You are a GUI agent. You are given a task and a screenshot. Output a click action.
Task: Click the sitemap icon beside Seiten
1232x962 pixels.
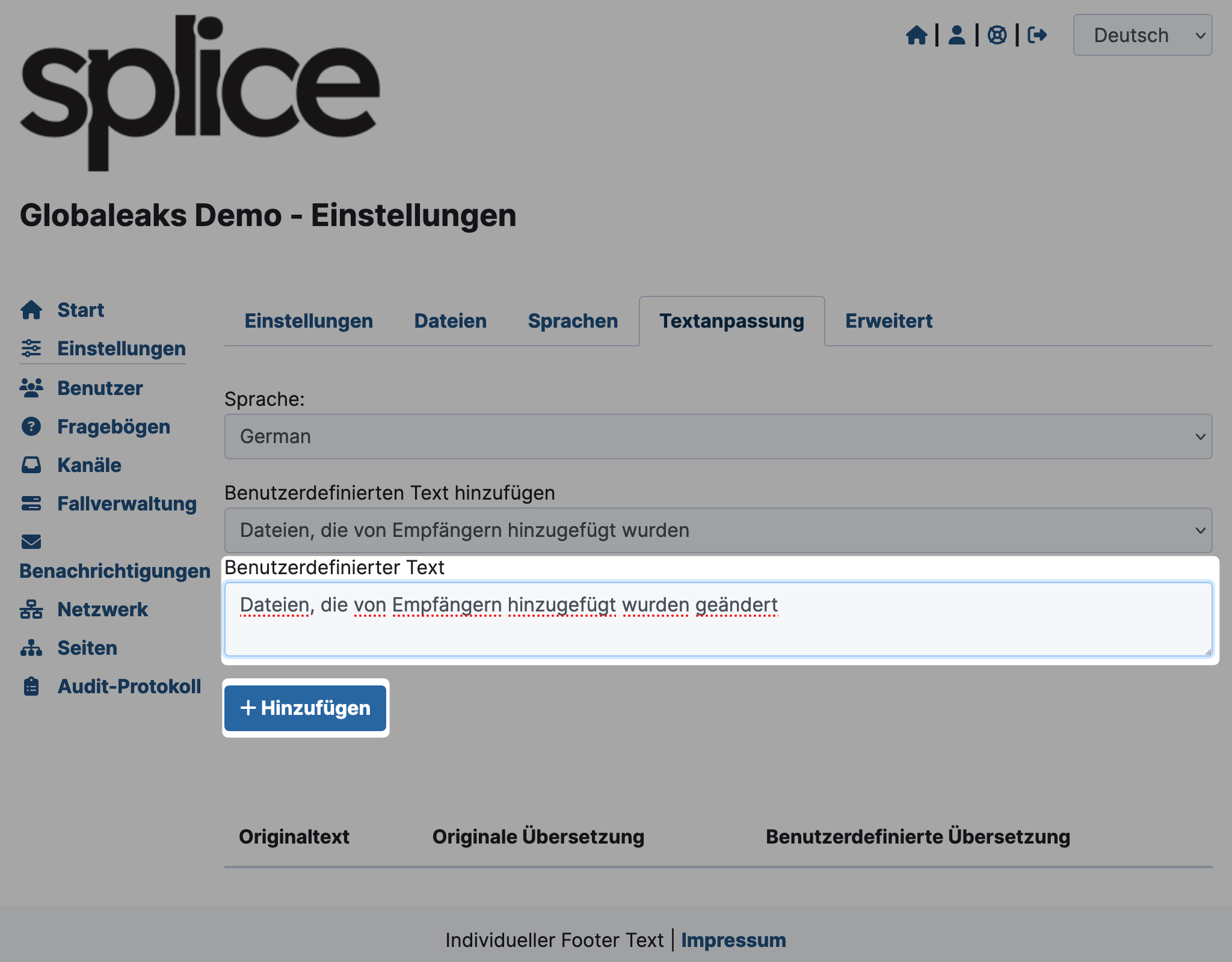pyautogui.click(x=31, y=648)
